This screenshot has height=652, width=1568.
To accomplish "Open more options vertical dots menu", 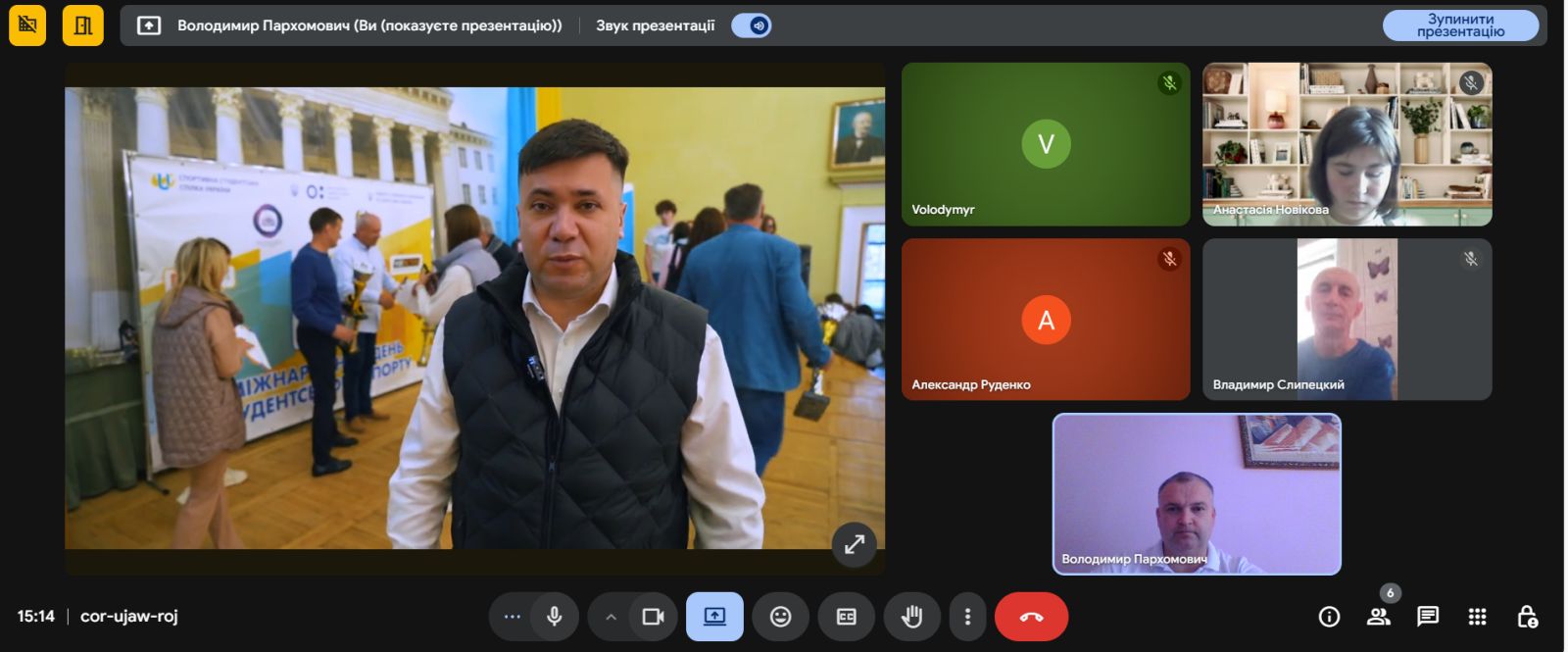I will pyautogui.click(x=967, y=617).
